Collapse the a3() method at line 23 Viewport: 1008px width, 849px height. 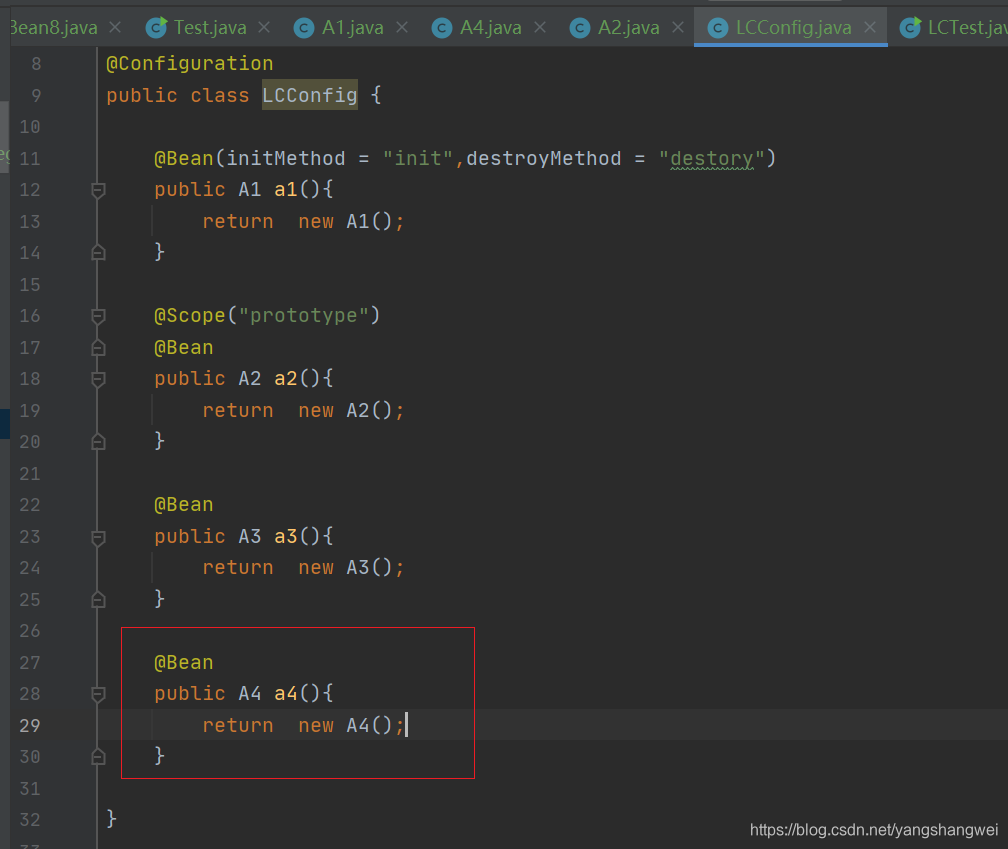(98, 537)
